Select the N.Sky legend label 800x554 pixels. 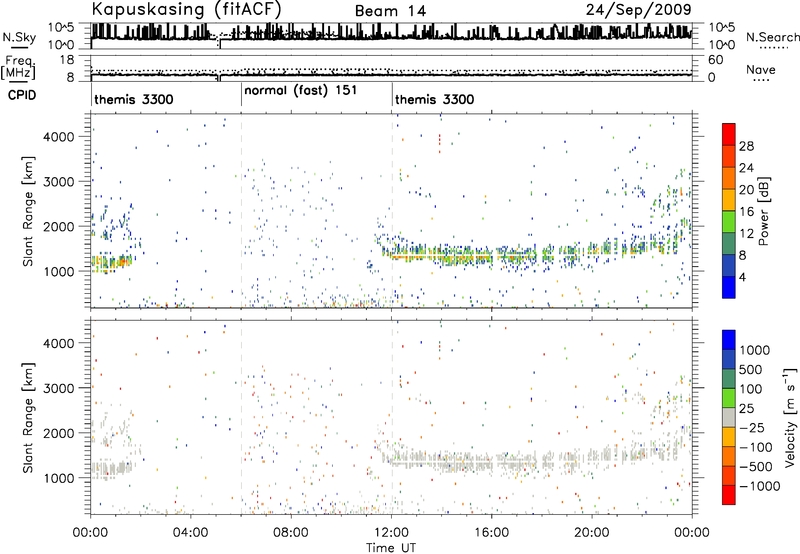(19, 37)
